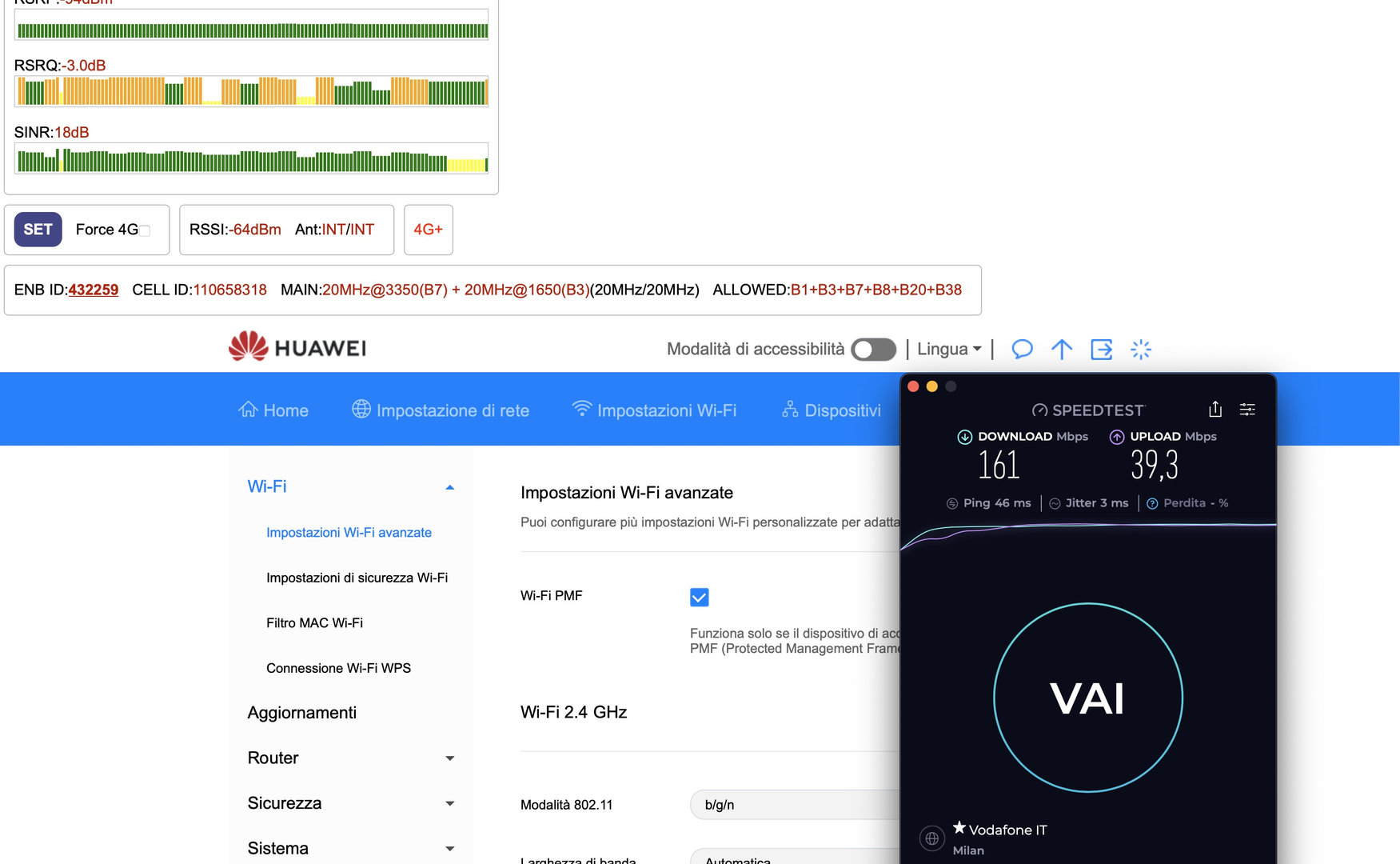
Task: Open Speedtest settings sliders icon
Action: point(1247,410)
